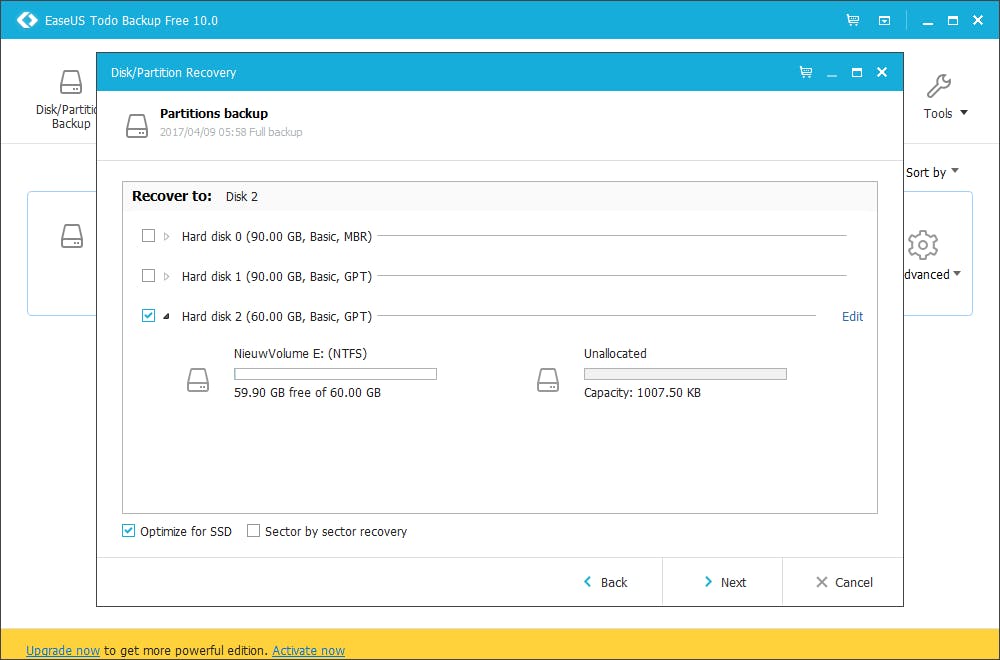The width and height of the screenshot is (1000, 660).
Task: Click the 'Capacity: 1007.50 KB' text
Action: 642,392
